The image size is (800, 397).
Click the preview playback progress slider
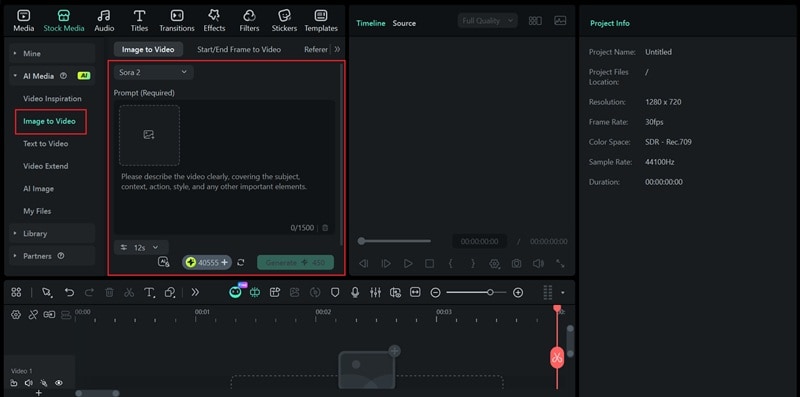(394, 241)
